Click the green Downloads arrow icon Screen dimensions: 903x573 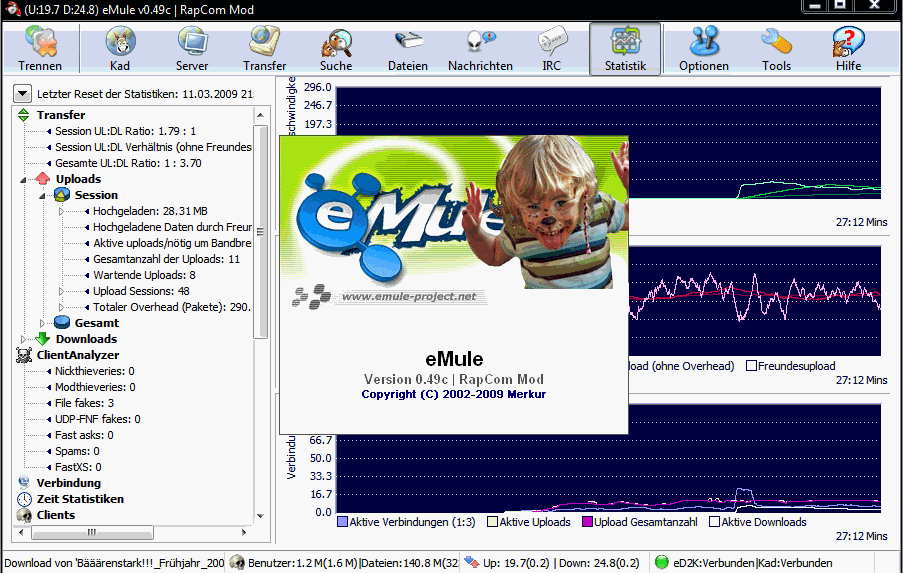[43, 339]
